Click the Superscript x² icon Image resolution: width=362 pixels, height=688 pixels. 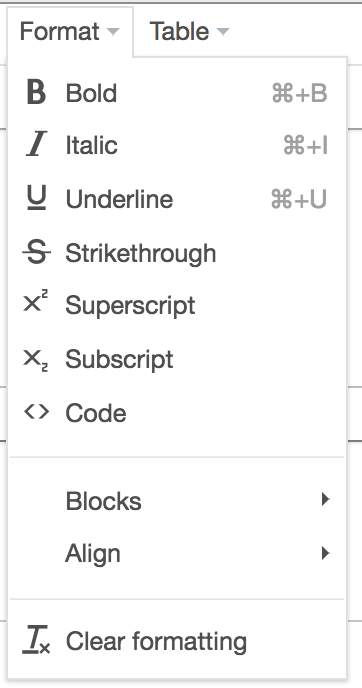click(36, 303)
